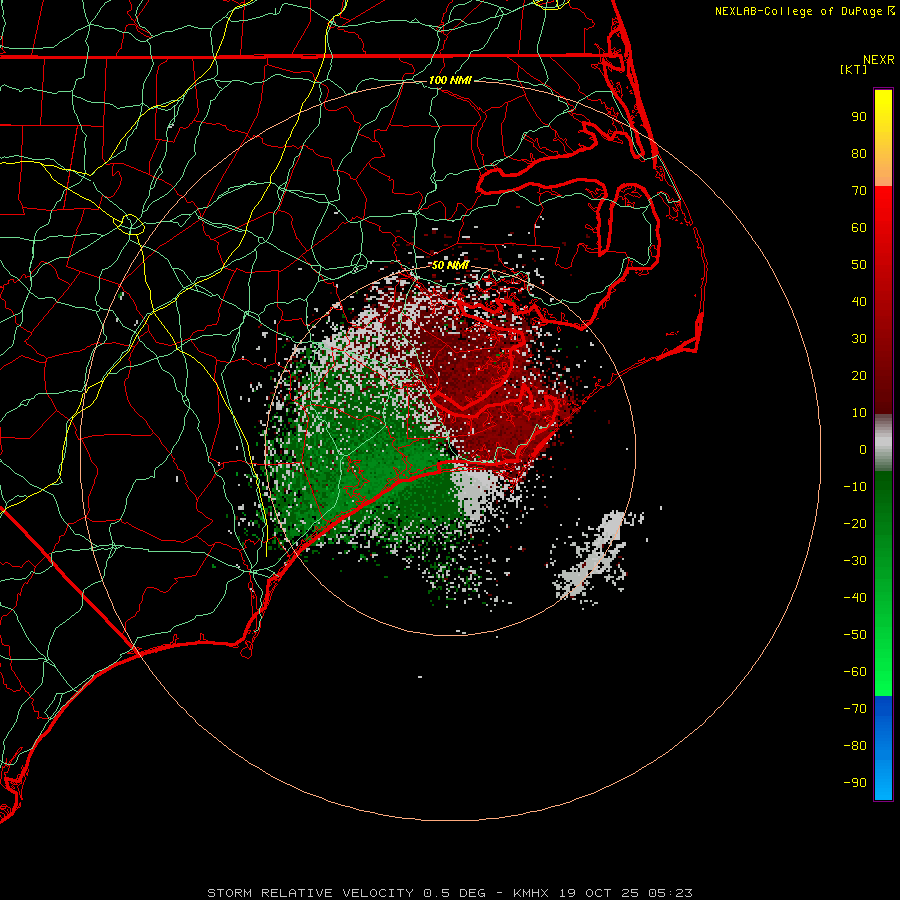This screenshot has height=900, width=900.
Task: Select the 0 value on the velocity scale
Action: click(863, 449)
